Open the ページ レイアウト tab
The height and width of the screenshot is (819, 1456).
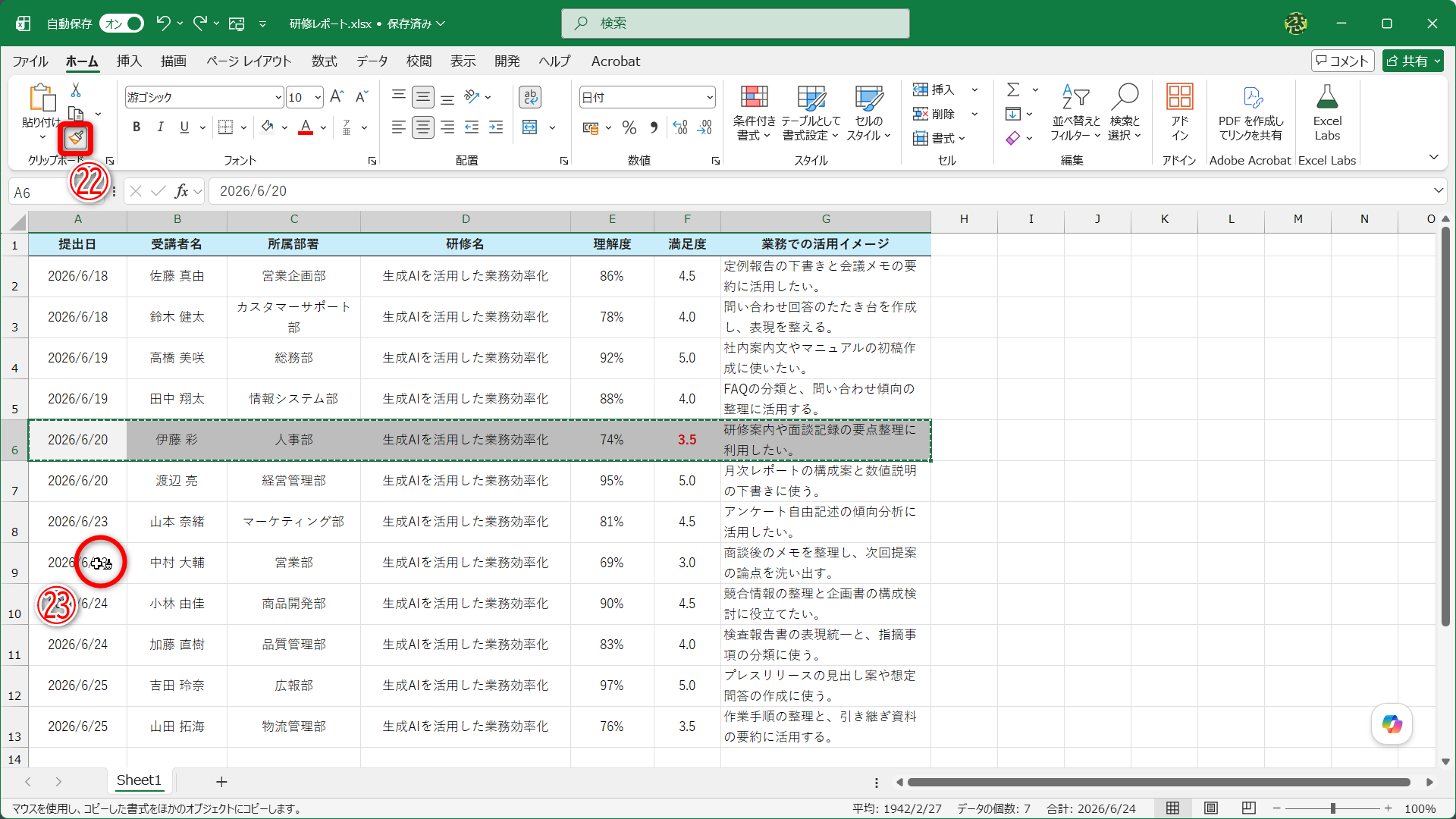click(249, 61)
